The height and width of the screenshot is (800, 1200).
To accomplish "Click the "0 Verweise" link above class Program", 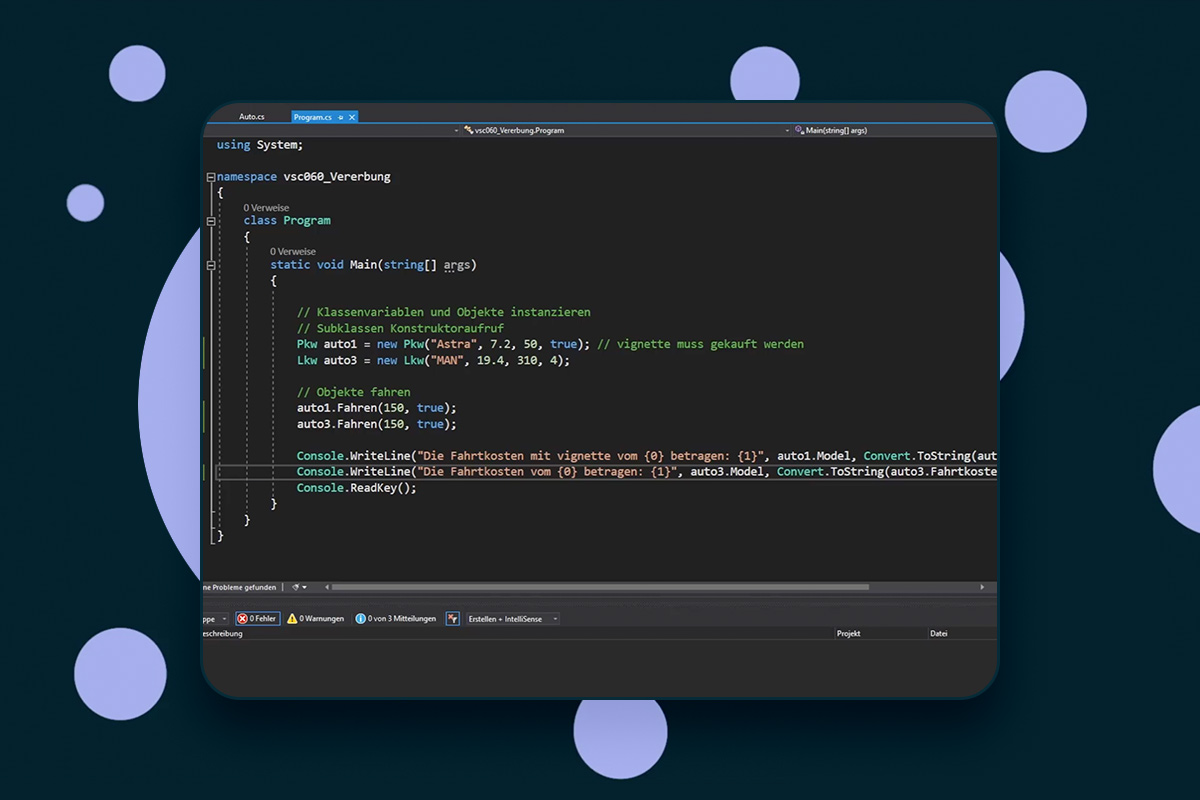I will (x=266, y=207).
